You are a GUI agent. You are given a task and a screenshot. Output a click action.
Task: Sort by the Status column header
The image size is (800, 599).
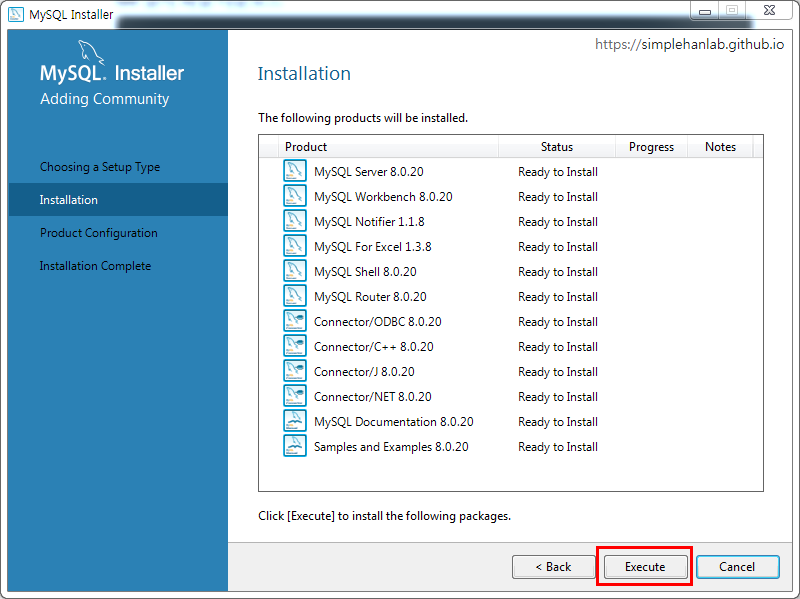click(557, 147)
